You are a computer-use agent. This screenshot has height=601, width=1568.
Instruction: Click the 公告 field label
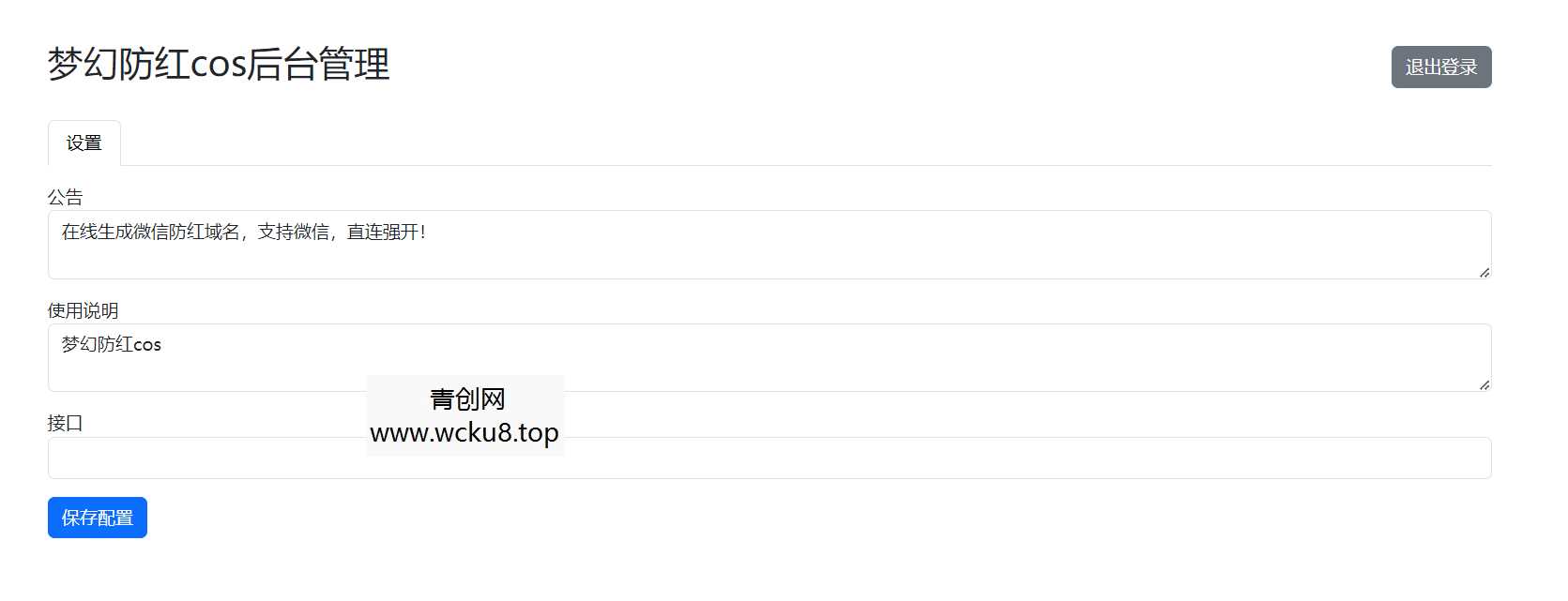[66, 197]
